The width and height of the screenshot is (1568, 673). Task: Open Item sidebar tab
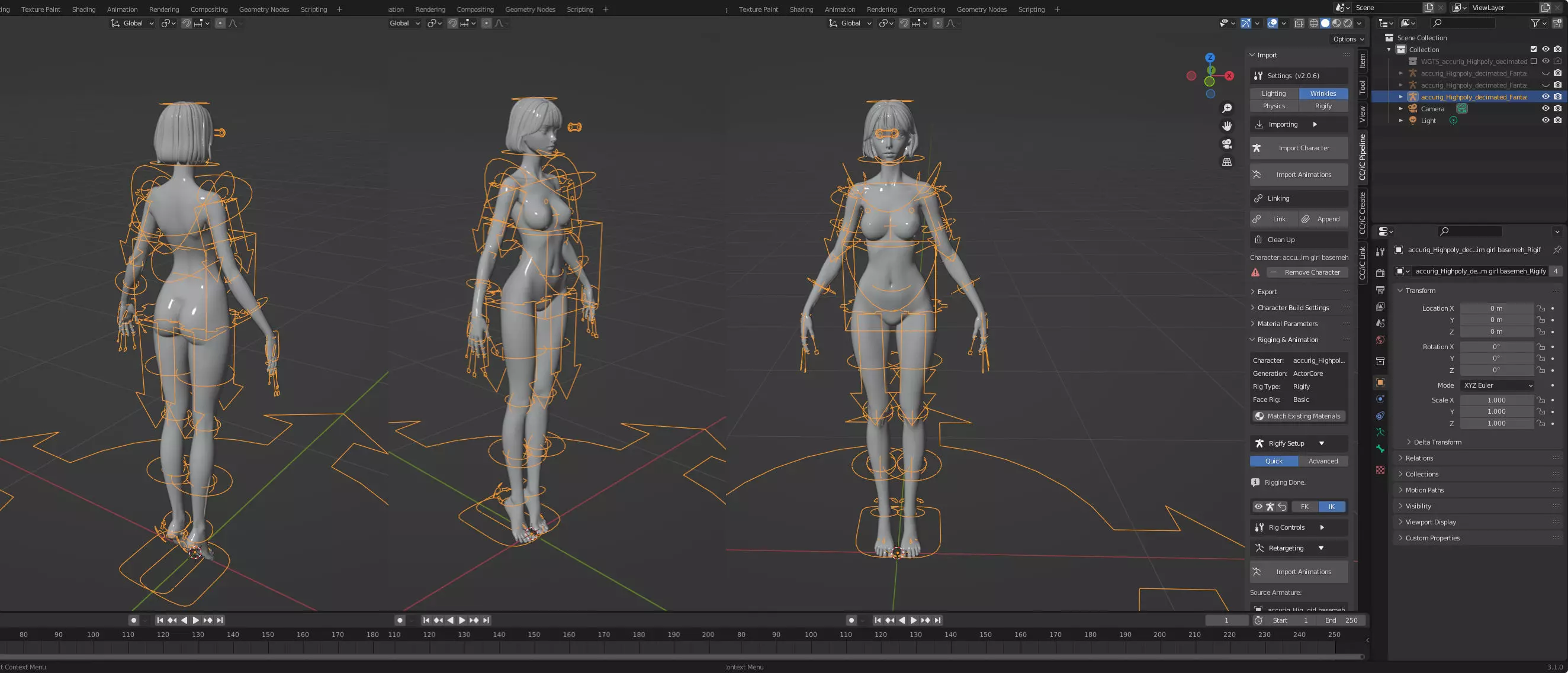coord(1363,61)
